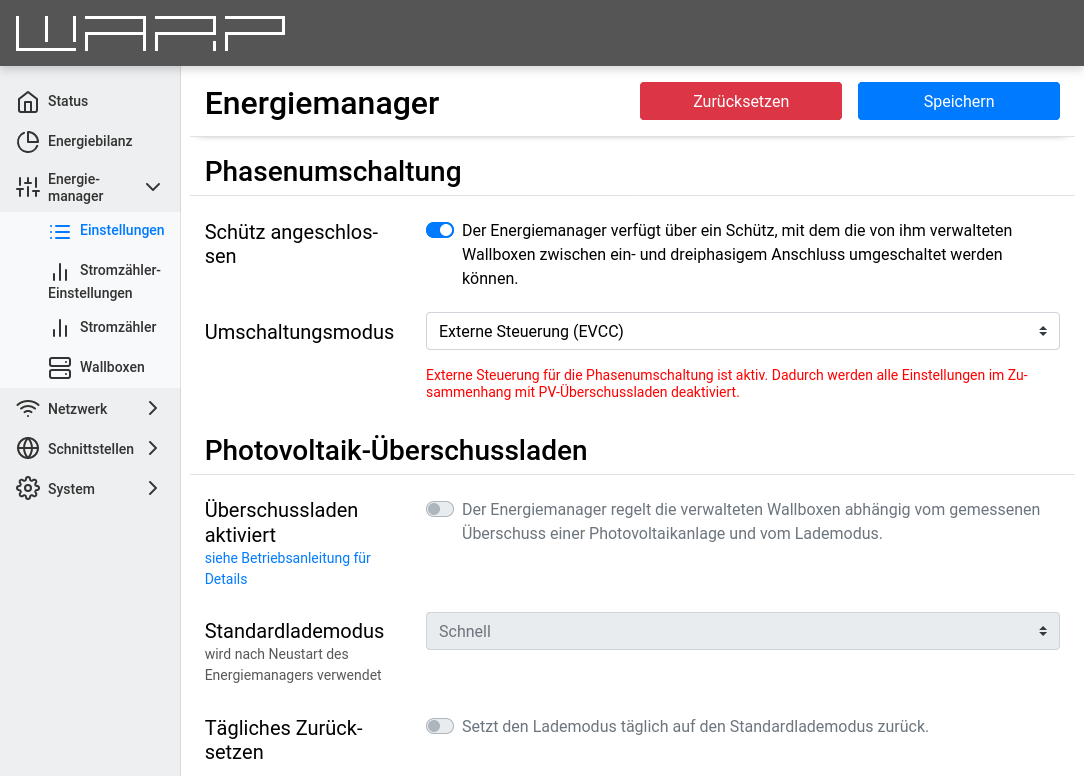Expand the Netzwerk menu section
Image resolution: width=1084 pixels, height=776 pixels.
click(152, 408)
